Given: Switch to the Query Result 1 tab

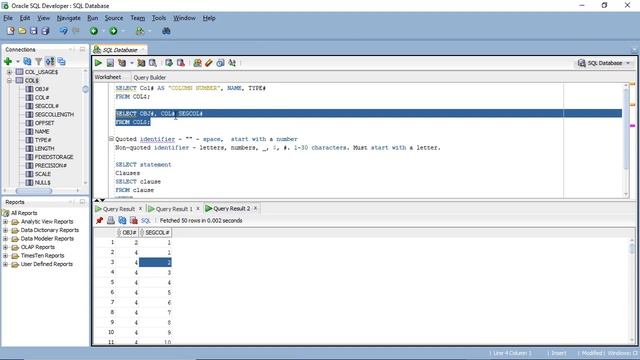Looking at the screenshot, I should pyautogui.click(x=174, y=209).
